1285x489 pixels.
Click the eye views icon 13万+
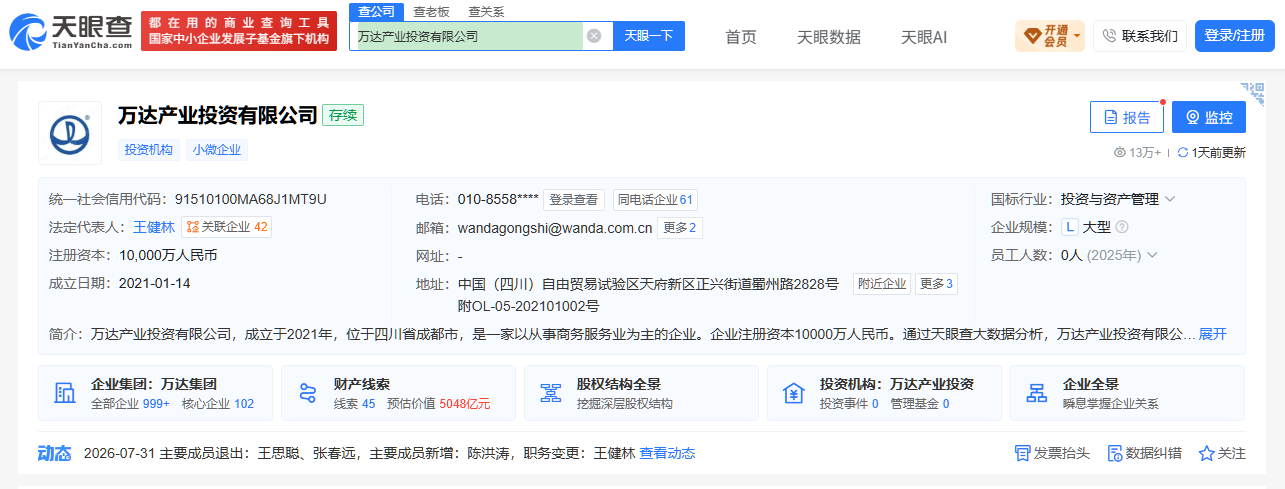tap(1120, 153)
